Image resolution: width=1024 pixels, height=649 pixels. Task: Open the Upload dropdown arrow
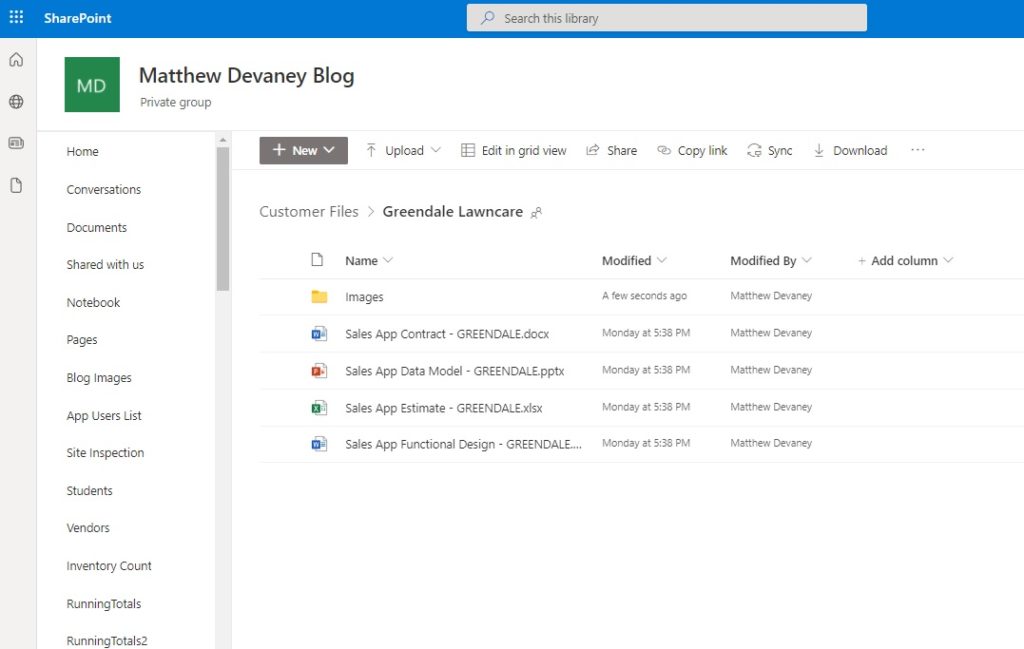[x=434, y=150]
